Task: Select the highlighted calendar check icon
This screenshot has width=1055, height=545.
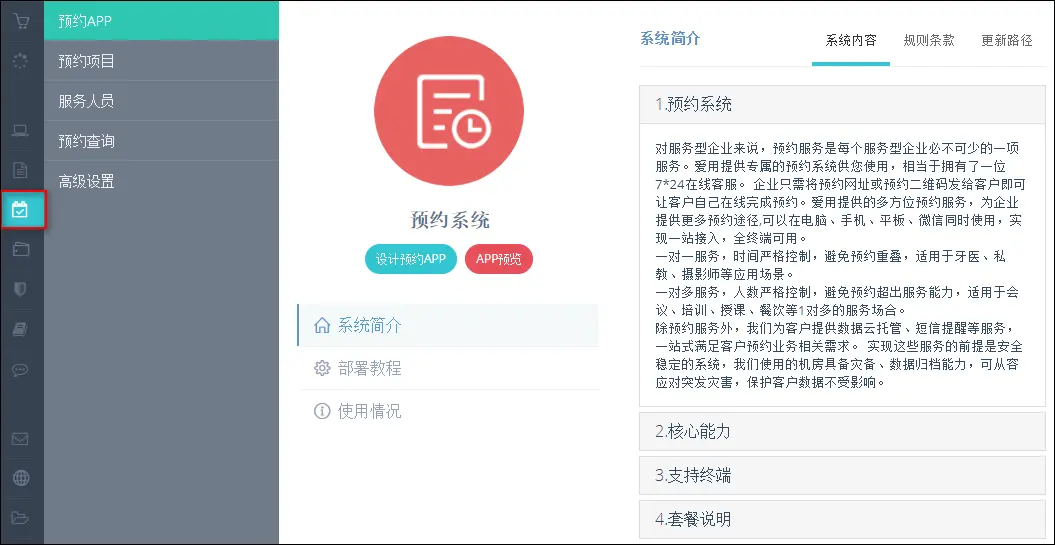Action: click(x=21, y=209)
